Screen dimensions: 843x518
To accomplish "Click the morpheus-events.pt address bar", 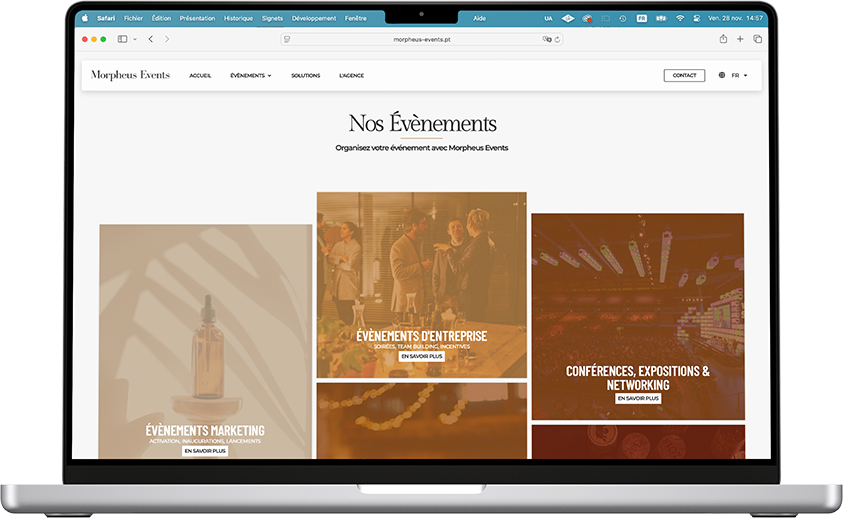I will point(421,39).
